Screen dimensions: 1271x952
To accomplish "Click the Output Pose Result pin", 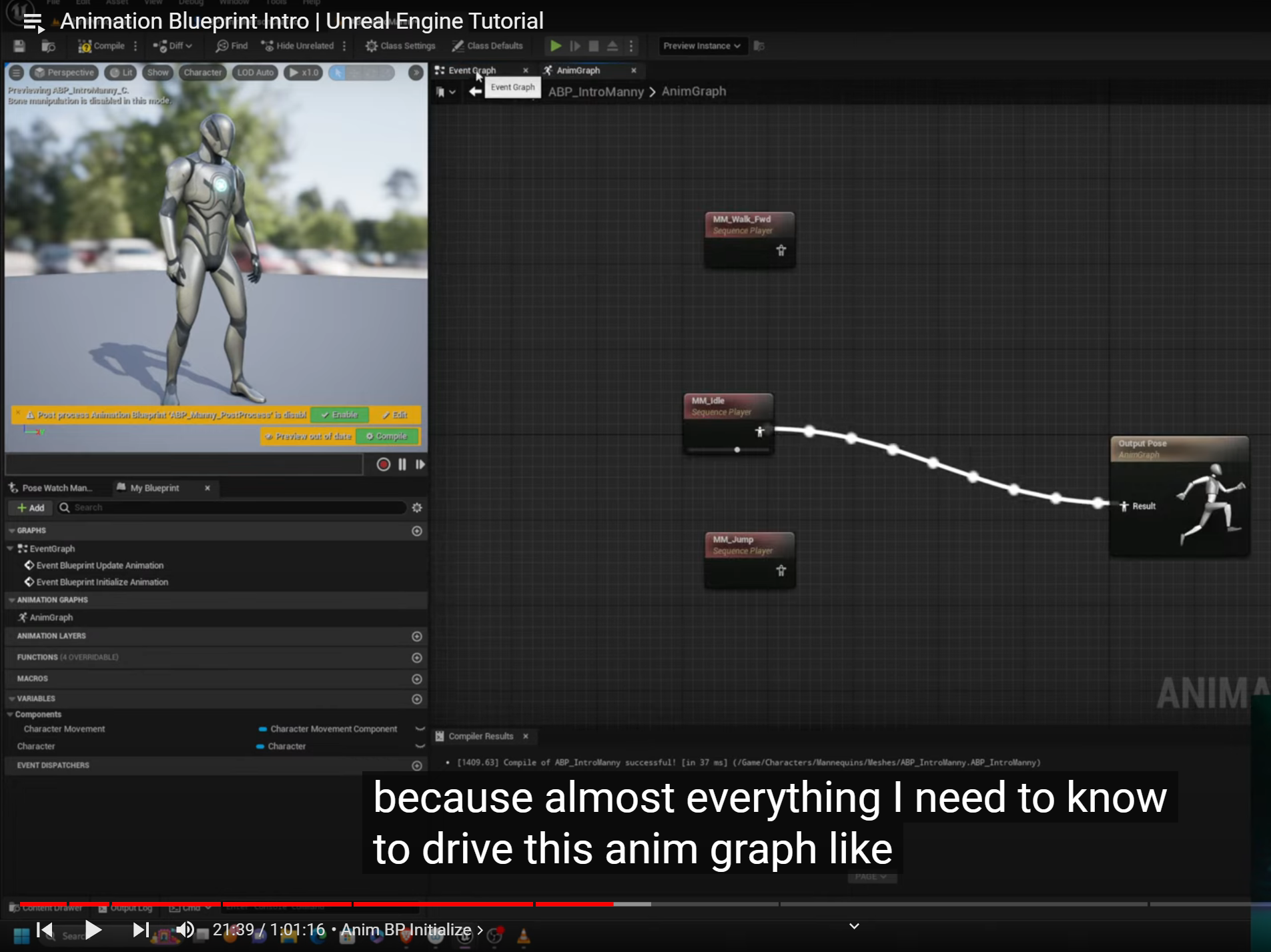I will coord(1124,506).
